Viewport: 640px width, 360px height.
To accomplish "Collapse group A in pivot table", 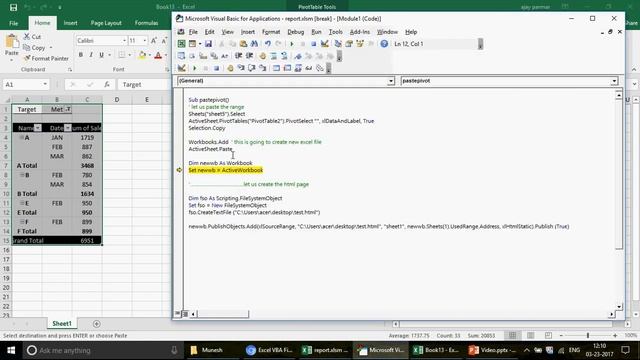I will (22, 138).
